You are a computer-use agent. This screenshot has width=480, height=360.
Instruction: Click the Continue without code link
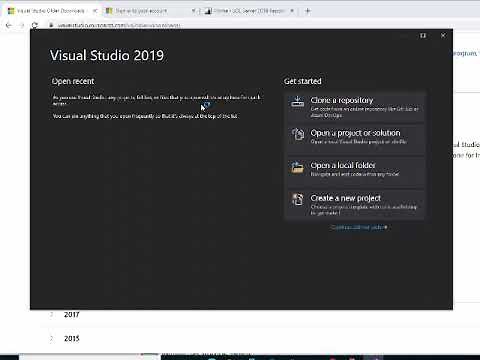click(359, 227)
